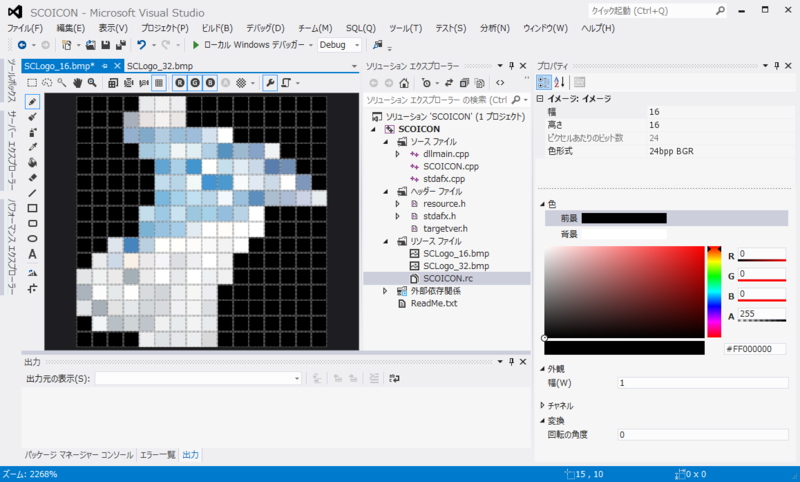Choose the irregular lasso selection tool

pos(47,83)
